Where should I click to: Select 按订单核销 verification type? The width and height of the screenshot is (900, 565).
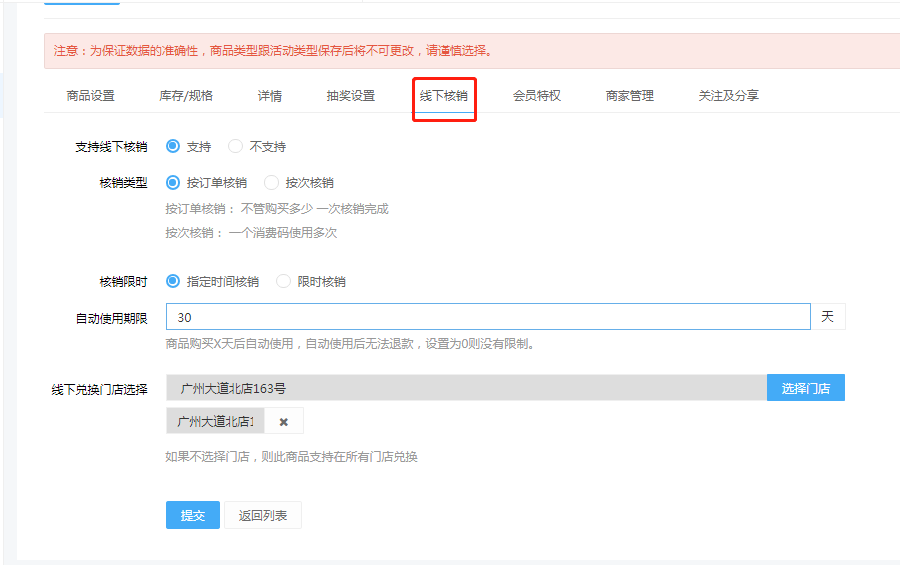tap(173, 183)
